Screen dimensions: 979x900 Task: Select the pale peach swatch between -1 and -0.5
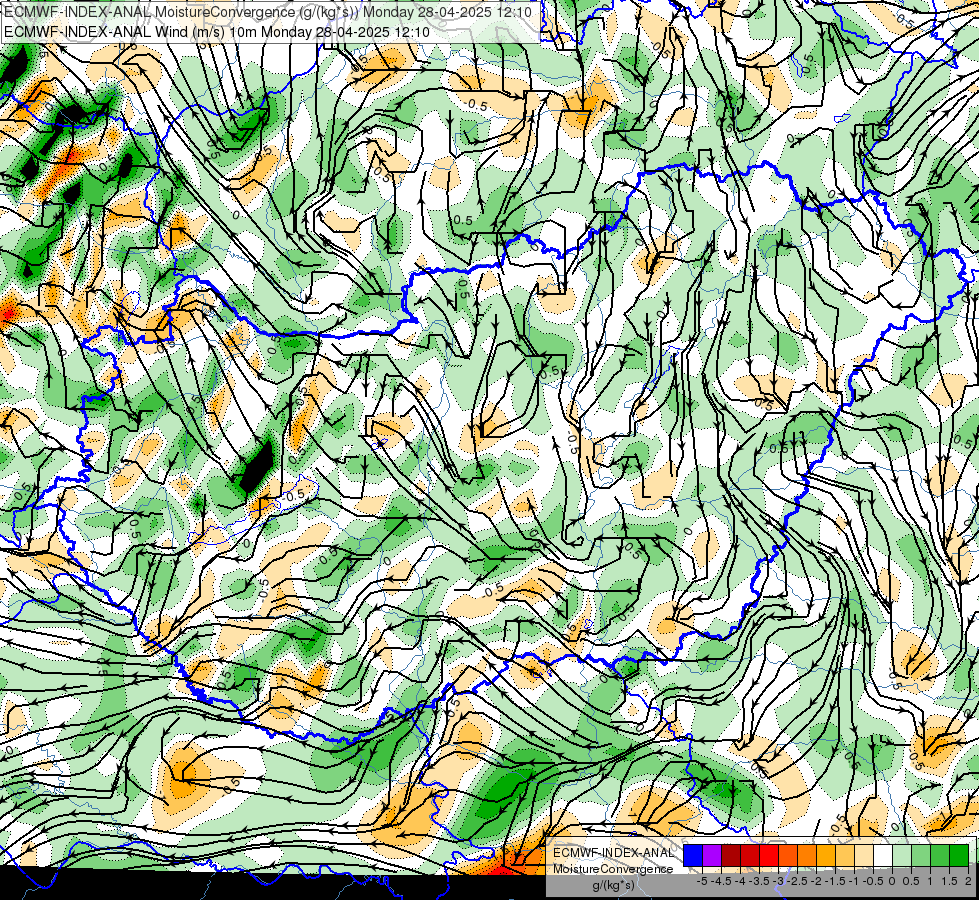pyautogui.click(x=863, y=856)
